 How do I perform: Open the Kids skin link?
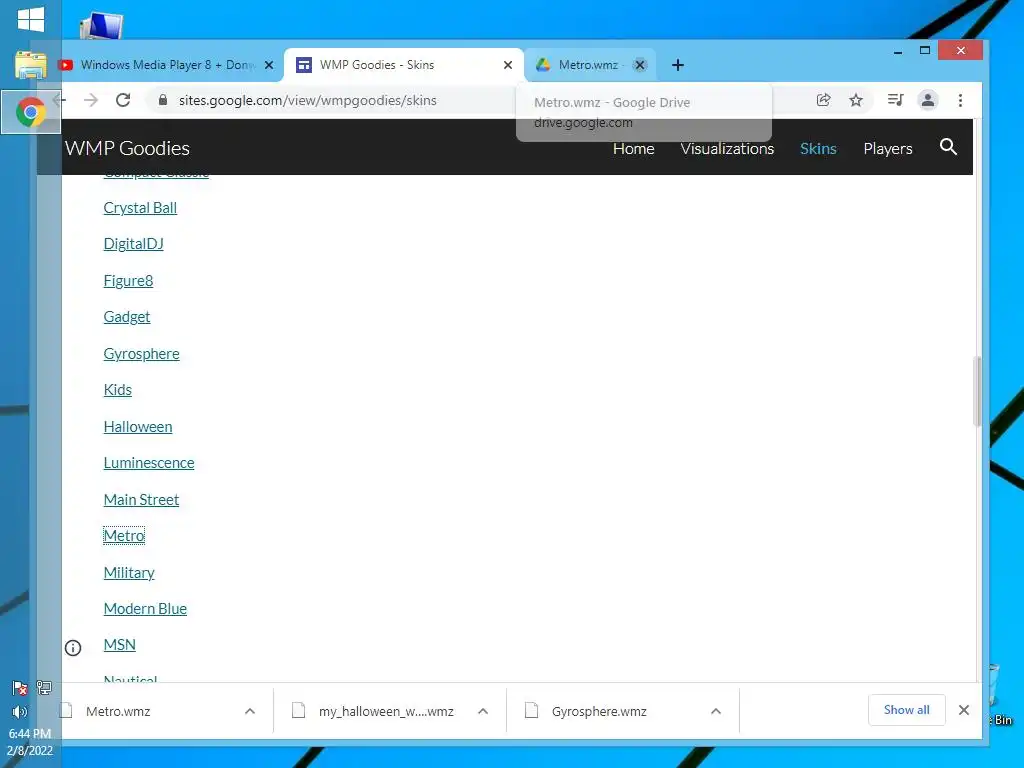click(118, 390)
